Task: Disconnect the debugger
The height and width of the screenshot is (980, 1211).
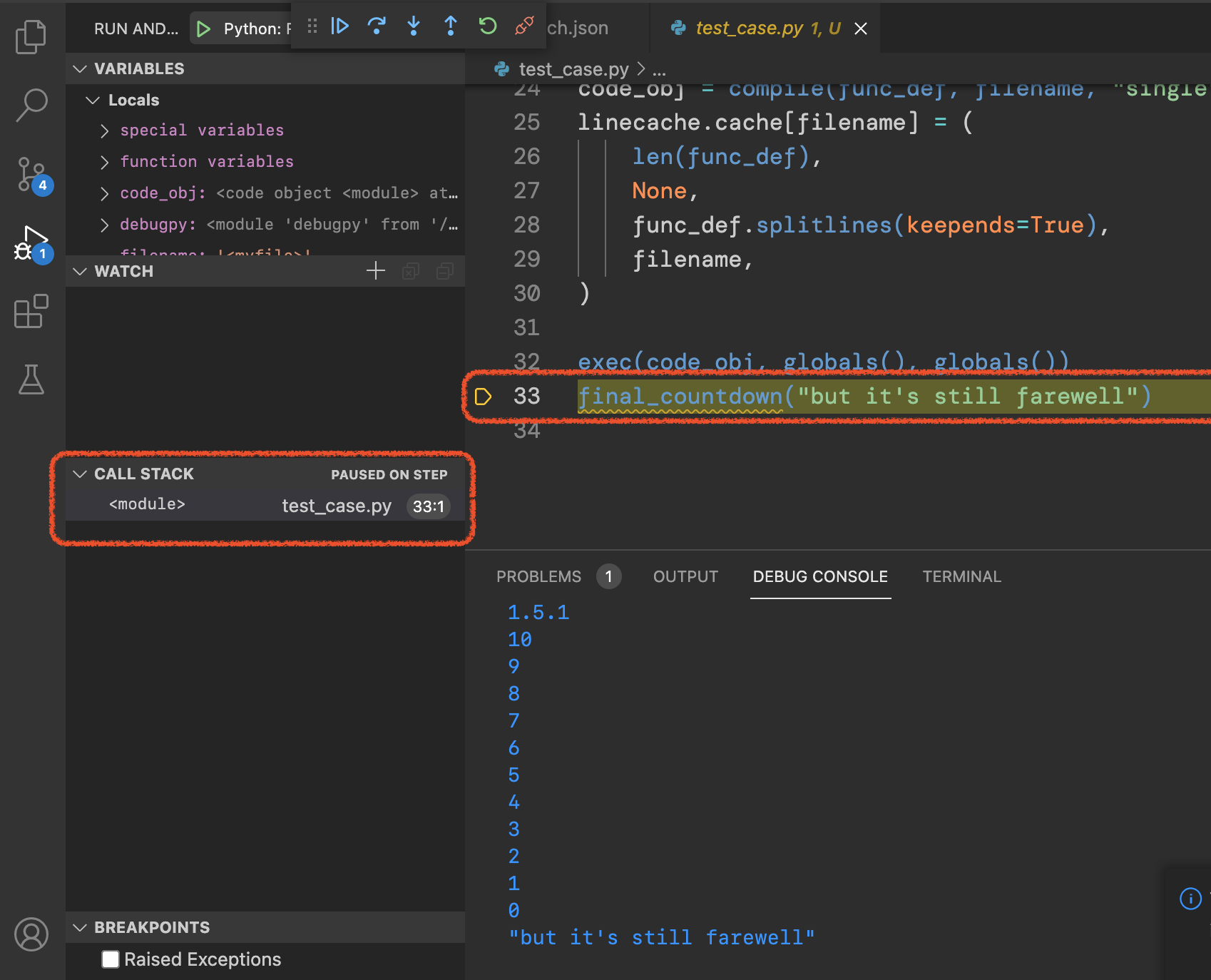Action: click(x=523, y=27)
